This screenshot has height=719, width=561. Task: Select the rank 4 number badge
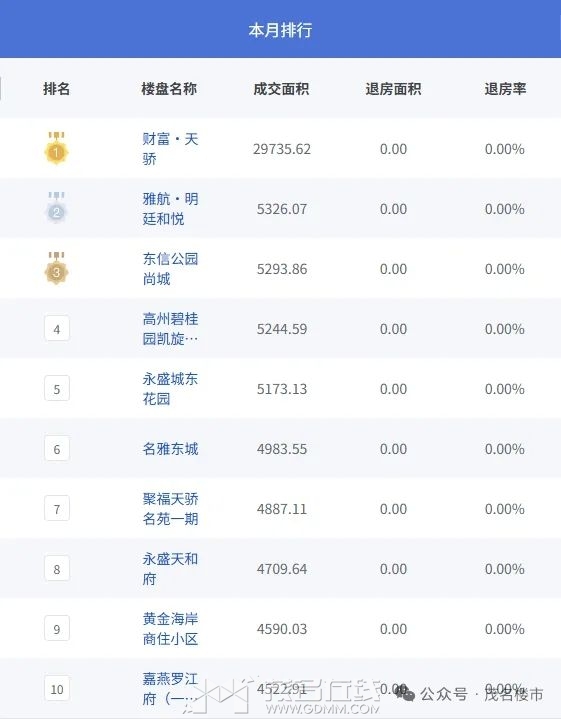coord(57,329)
